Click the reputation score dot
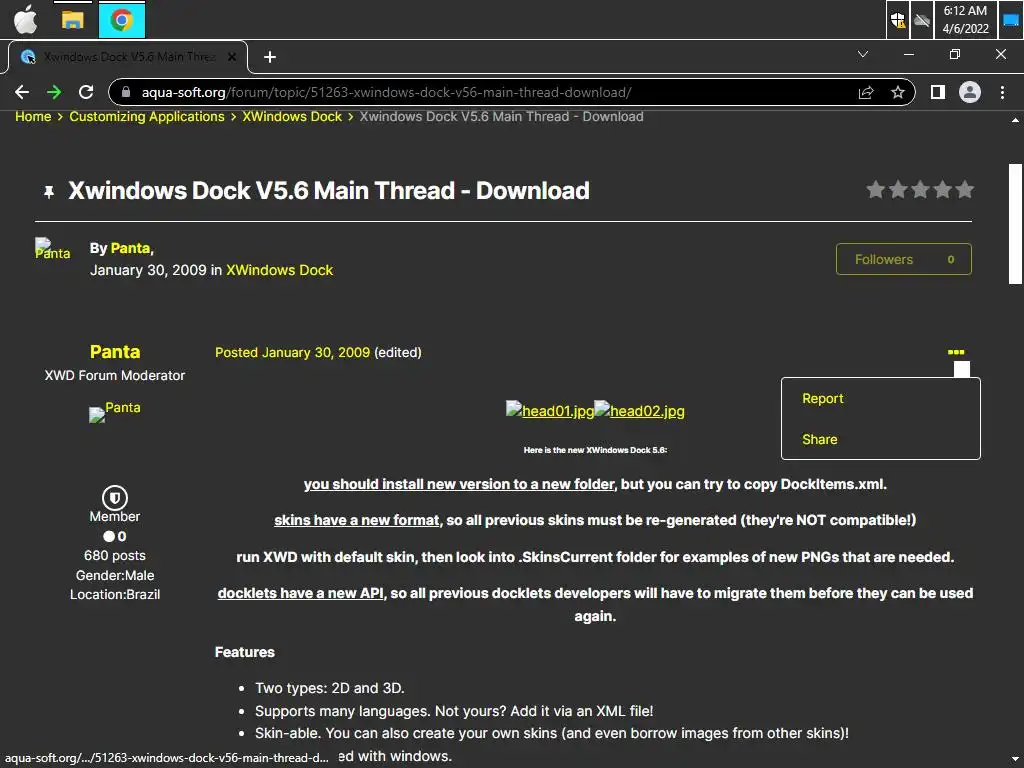This screenshot has height=768, width=1024. coord(109,536)
